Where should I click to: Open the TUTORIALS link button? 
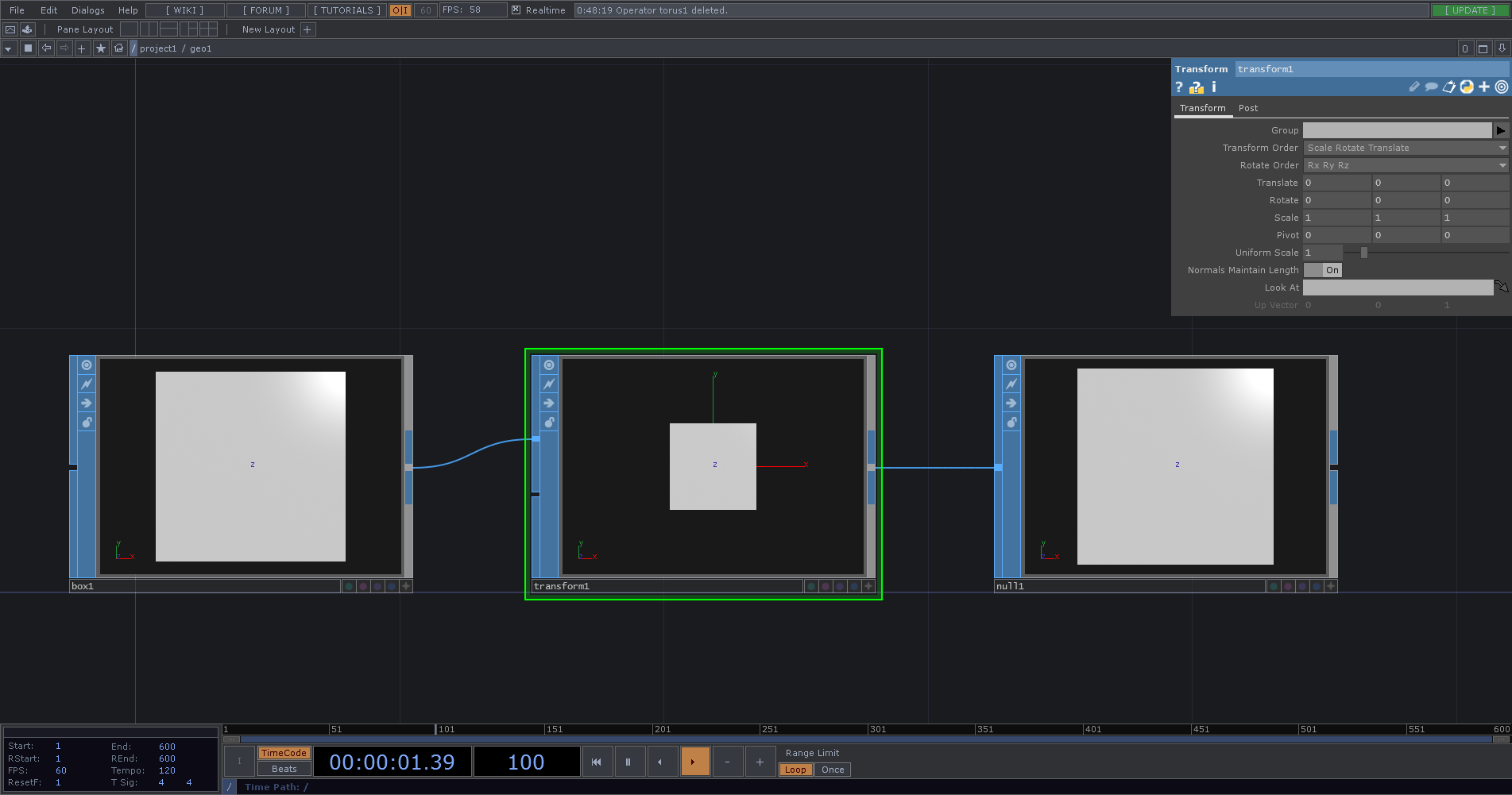347,10
